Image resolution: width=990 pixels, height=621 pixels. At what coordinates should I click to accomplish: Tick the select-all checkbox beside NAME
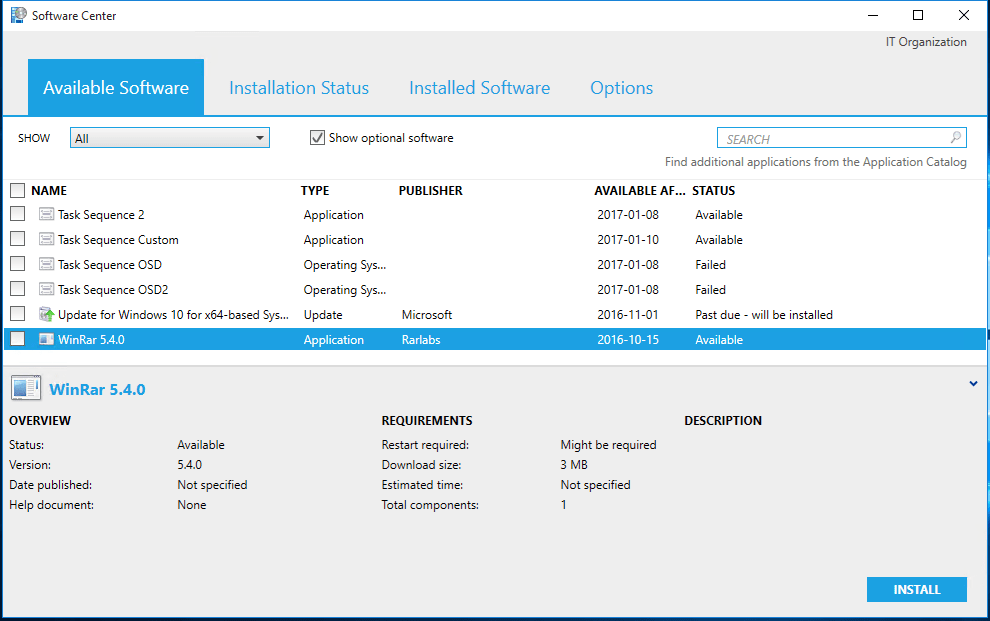tap(18, 191)
